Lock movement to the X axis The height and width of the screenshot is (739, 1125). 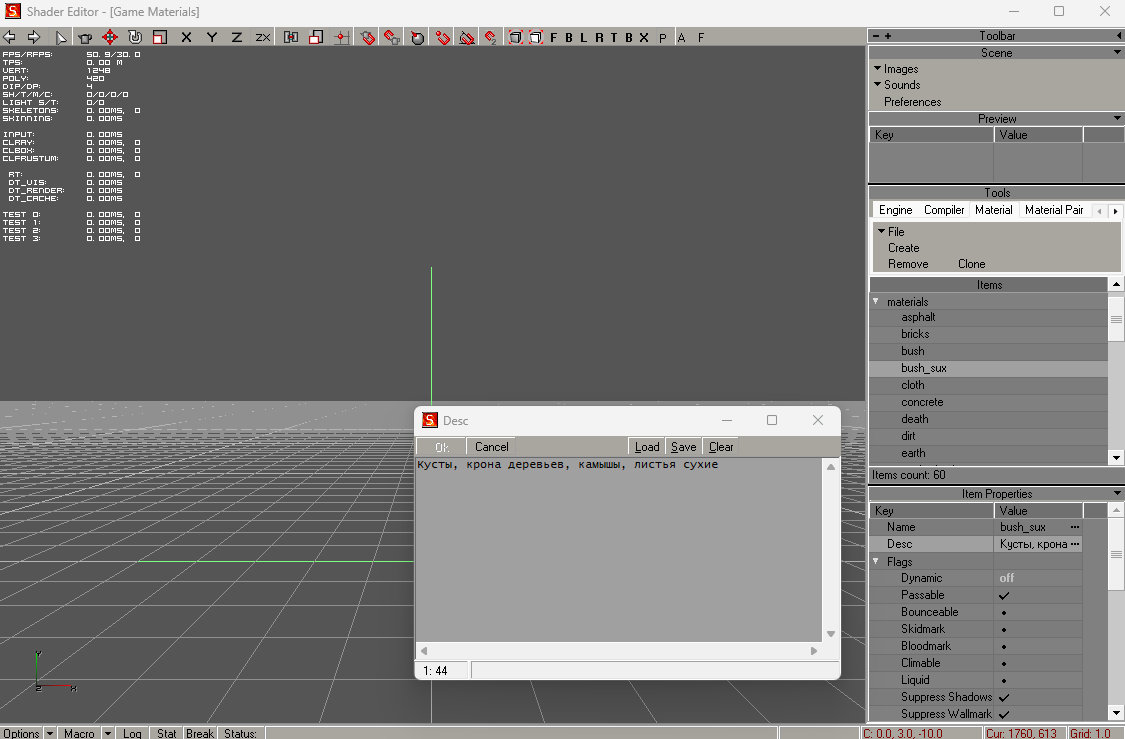(187, 37)
